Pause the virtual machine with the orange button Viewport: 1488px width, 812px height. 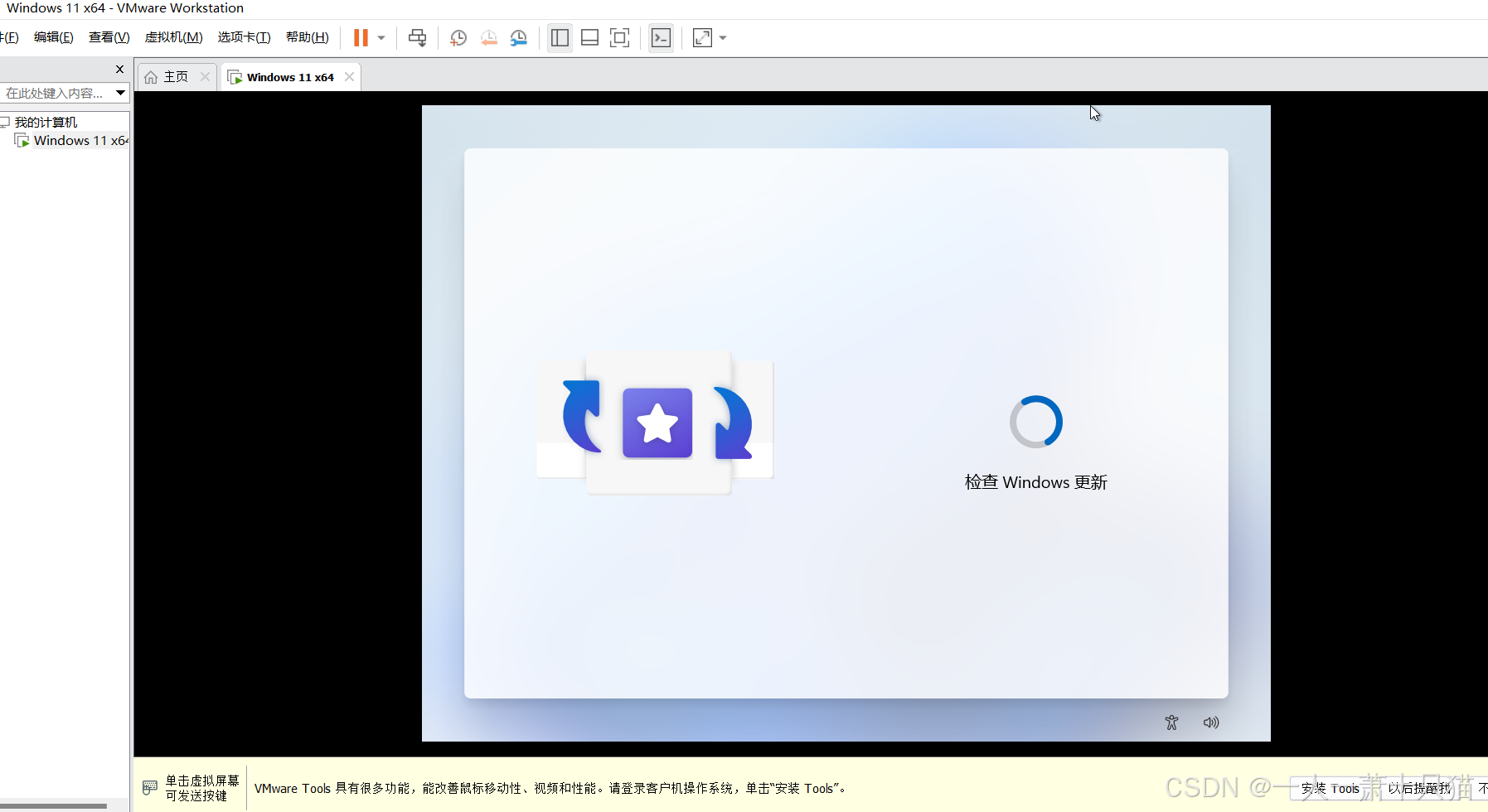point(361,37)
